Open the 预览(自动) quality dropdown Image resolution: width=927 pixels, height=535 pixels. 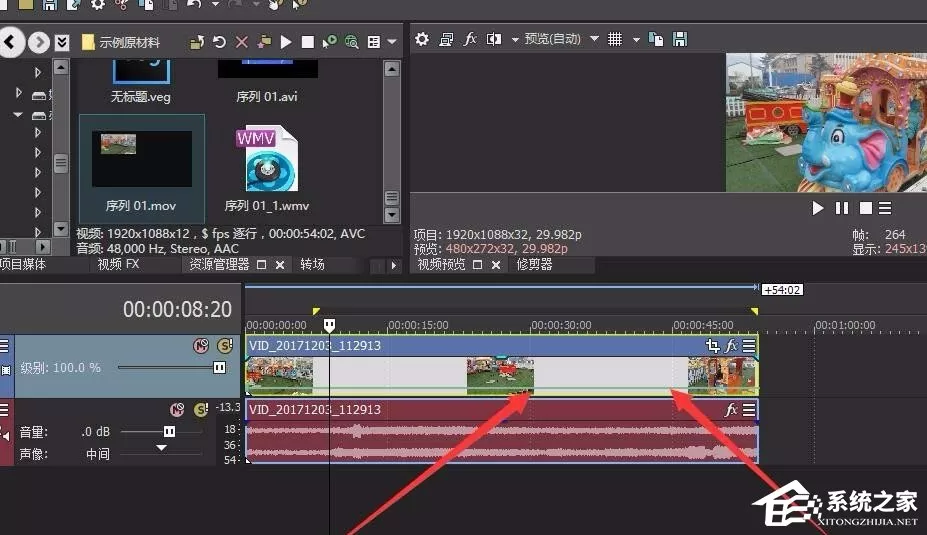[594, 39]
